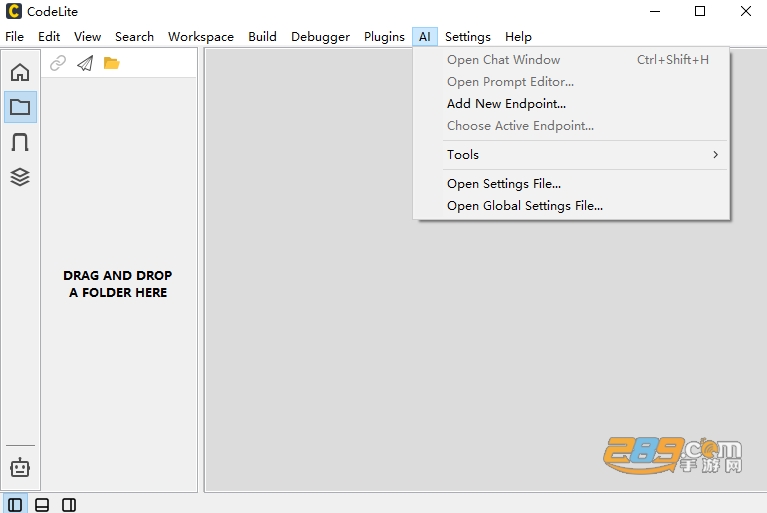767x513 pixels.
Task: Open the Settings menu
Action: (468, 37)
